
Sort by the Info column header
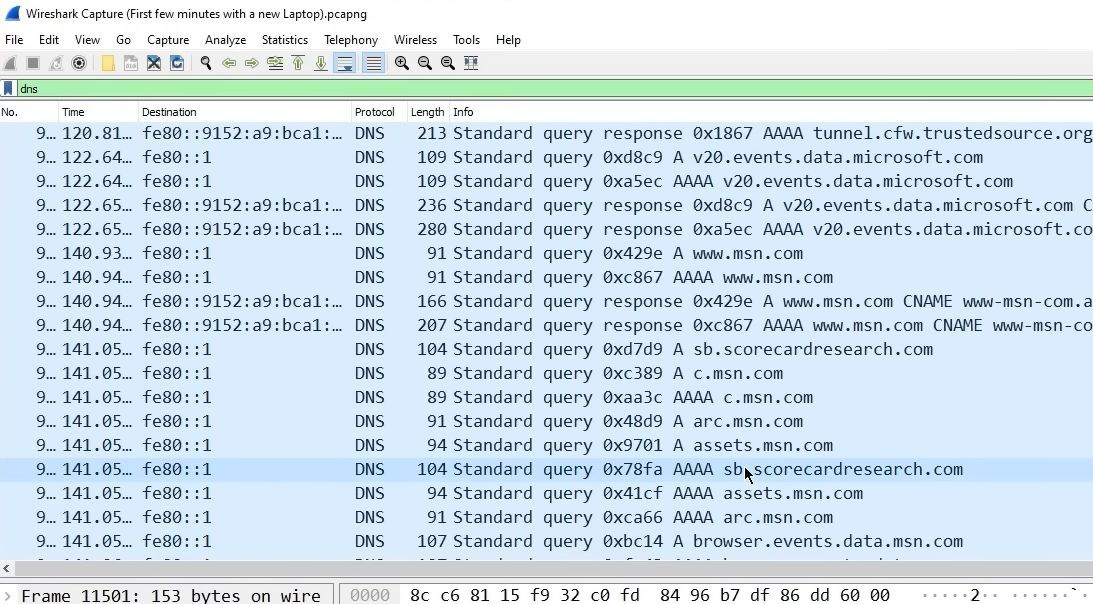tap(771, 112)
